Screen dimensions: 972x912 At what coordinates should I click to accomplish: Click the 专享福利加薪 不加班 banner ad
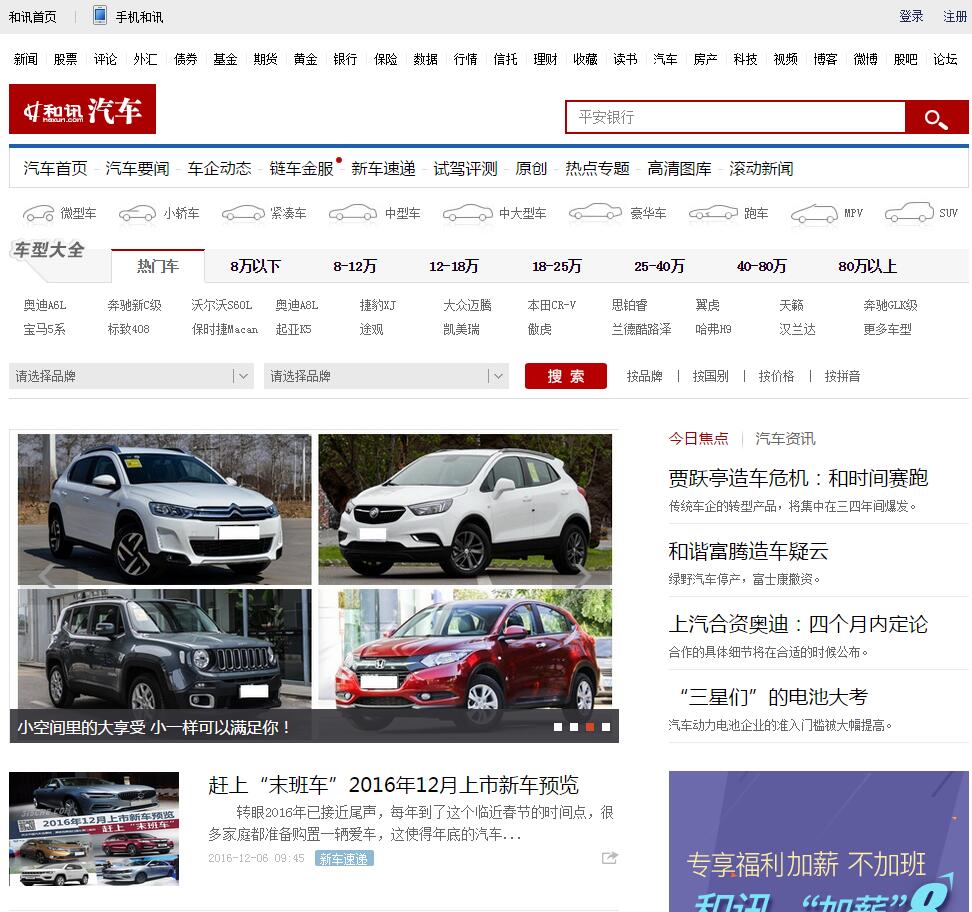click(x=818, y=841)
